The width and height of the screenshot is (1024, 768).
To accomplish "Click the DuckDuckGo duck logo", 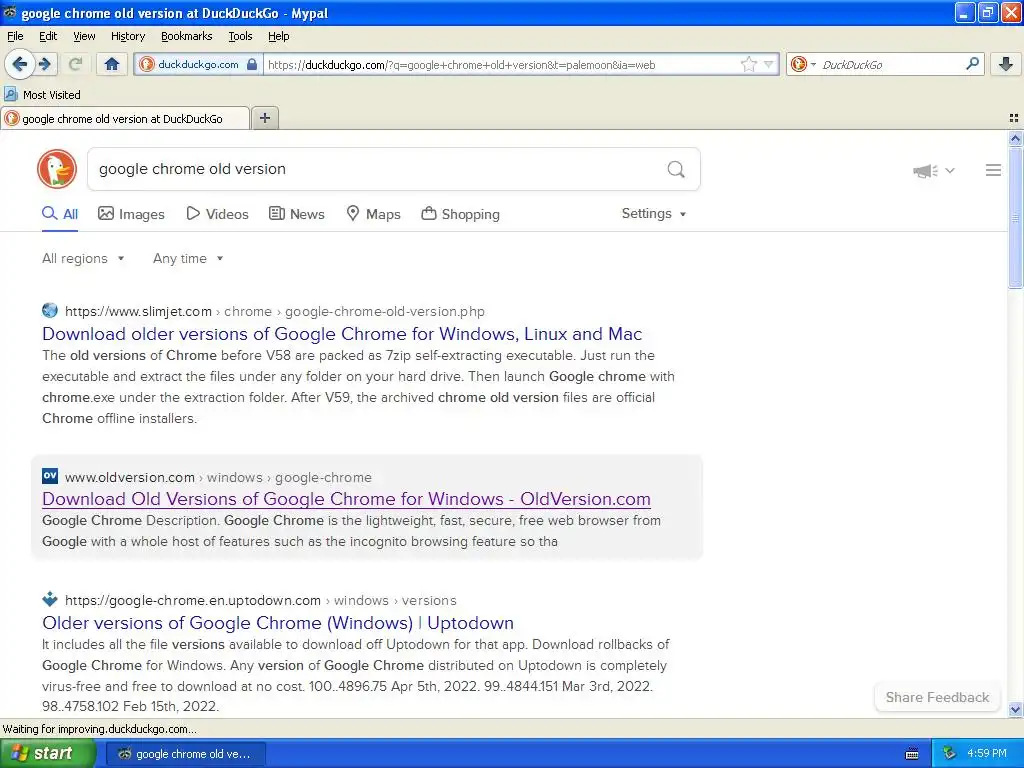I will click(57, 169).
